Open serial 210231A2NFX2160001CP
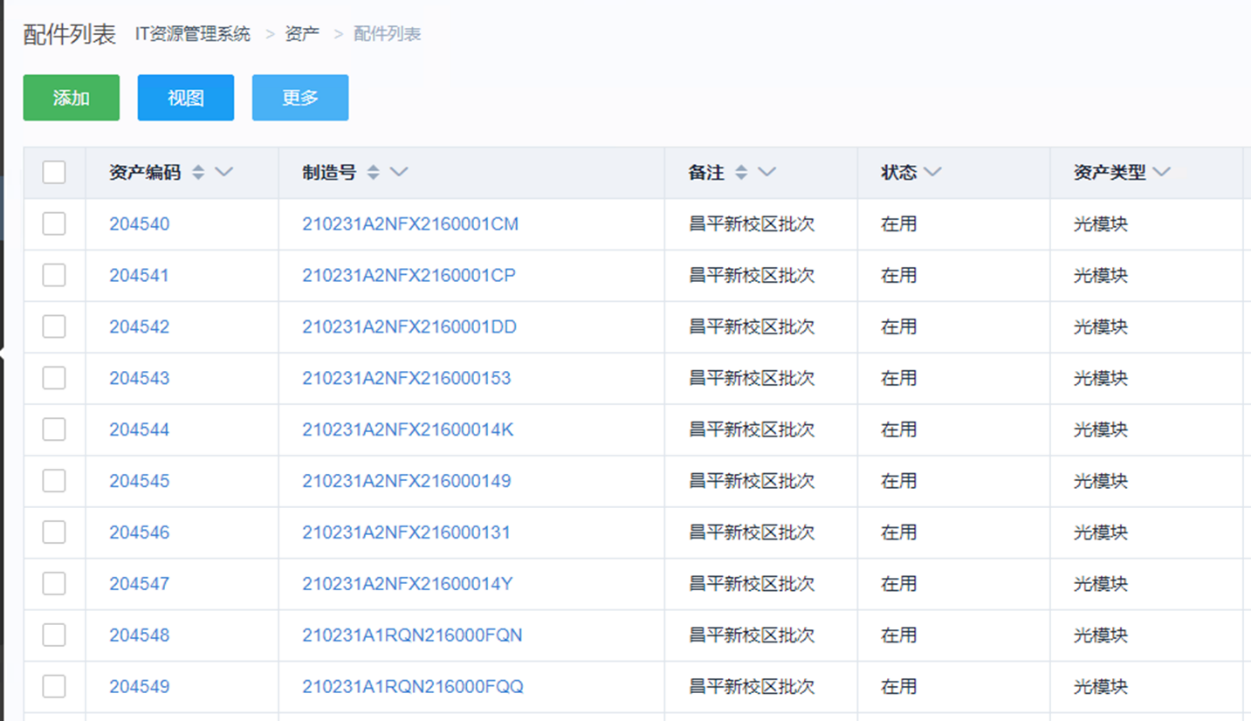The width and height of the screenshot is (1251, 721). point(409,275)
